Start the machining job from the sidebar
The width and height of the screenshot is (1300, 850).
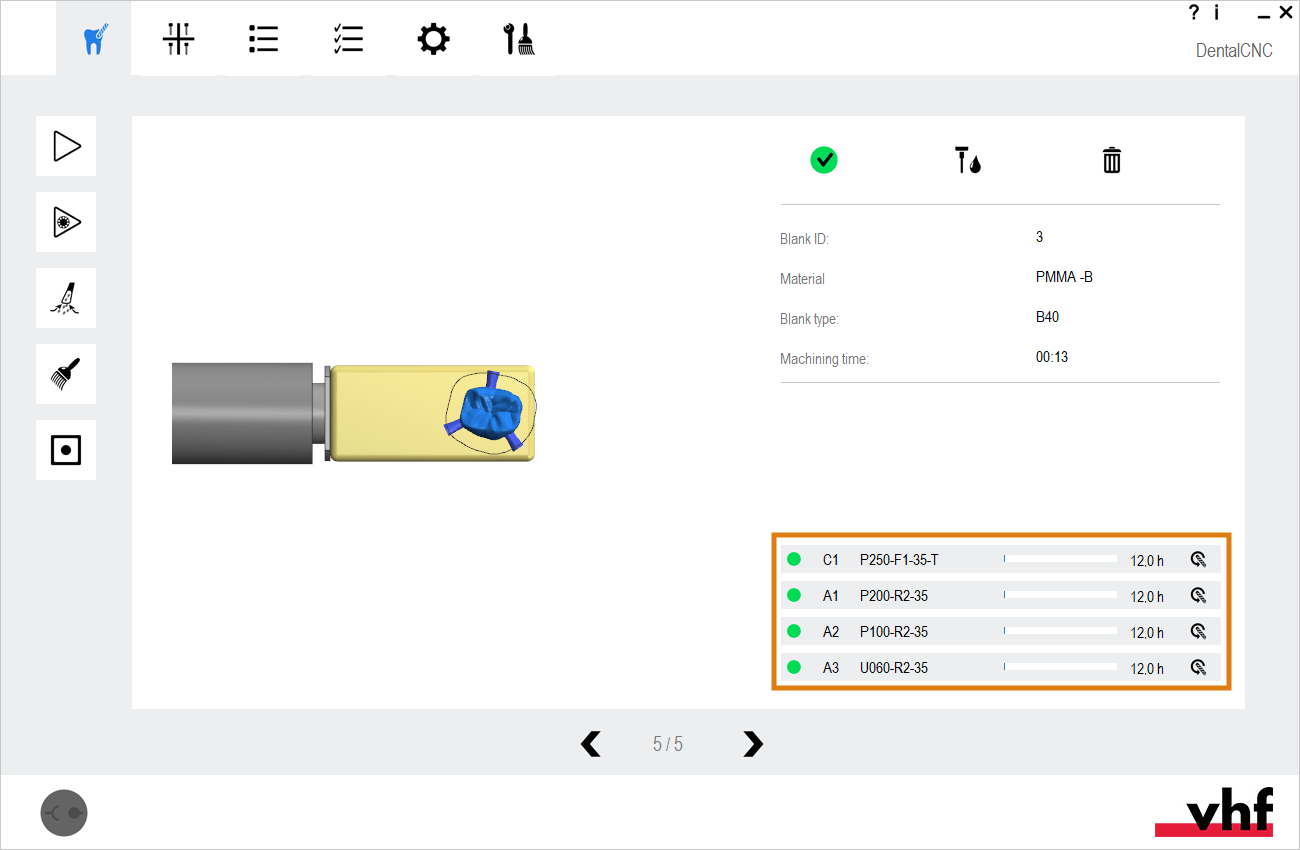click(65, 146)
